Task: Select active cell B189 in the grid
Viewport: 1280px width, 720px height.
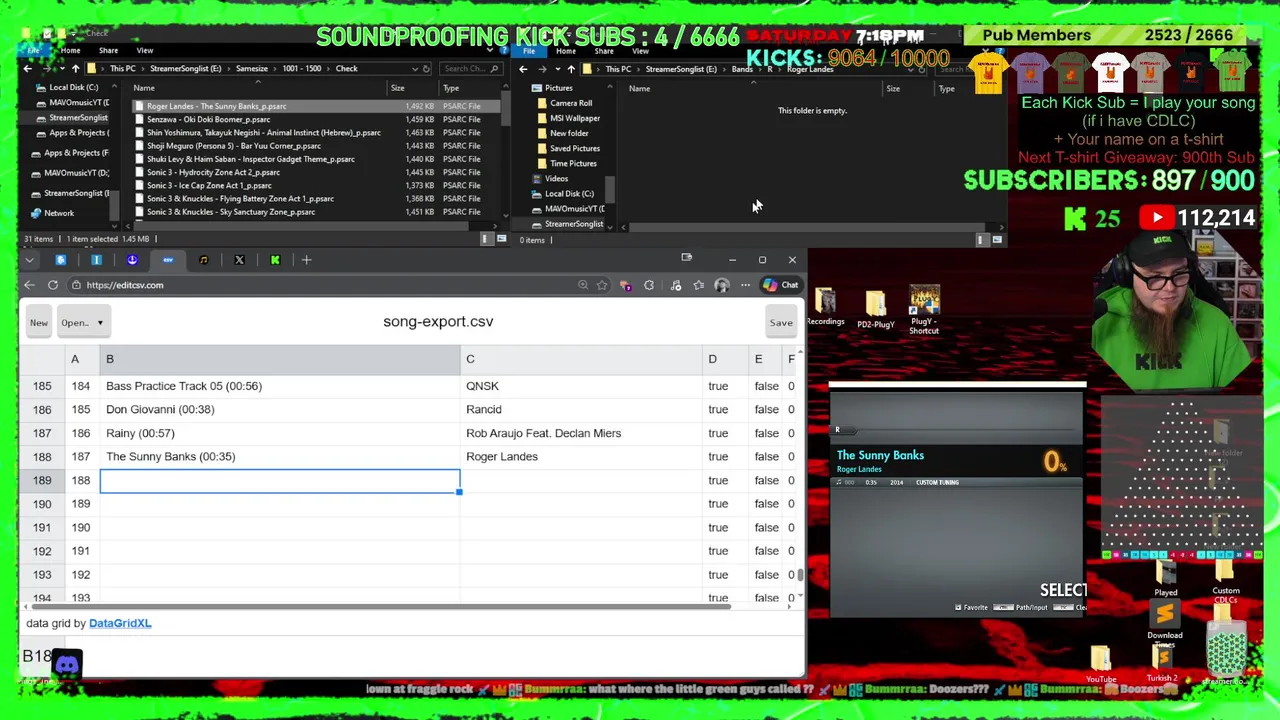Action: coord(280,481)
